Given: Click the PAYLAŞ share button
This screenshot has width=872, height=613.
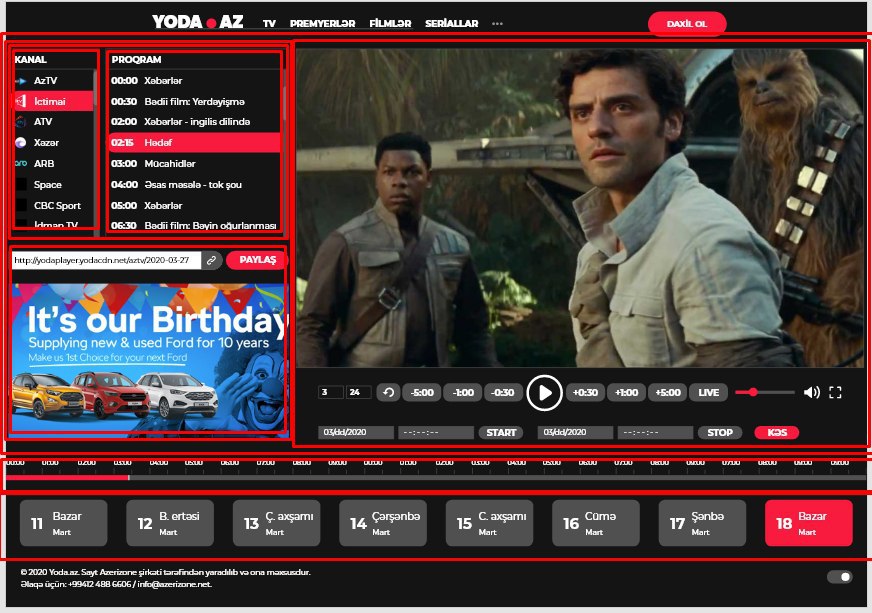Looking at the screenshot, I should pos(257,260).
